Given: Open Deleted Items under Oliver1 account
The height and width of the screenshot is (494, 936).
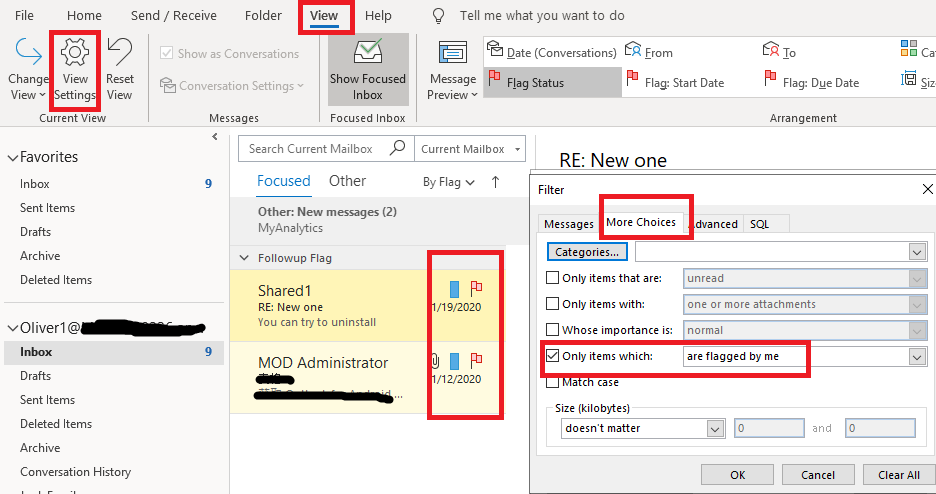Looking at the screenshot, I should point(56,424).
